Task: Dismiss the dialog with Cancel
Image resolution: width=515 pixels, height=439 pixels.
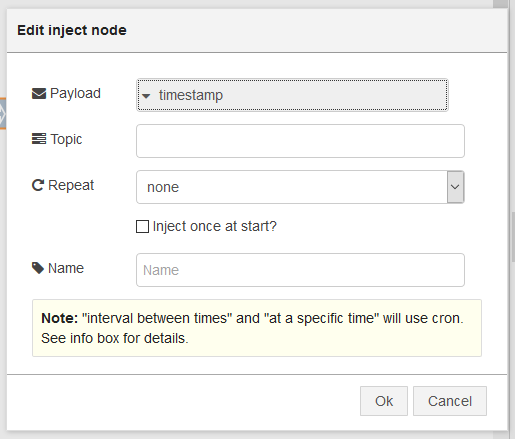Action: (x=450, y=401)
